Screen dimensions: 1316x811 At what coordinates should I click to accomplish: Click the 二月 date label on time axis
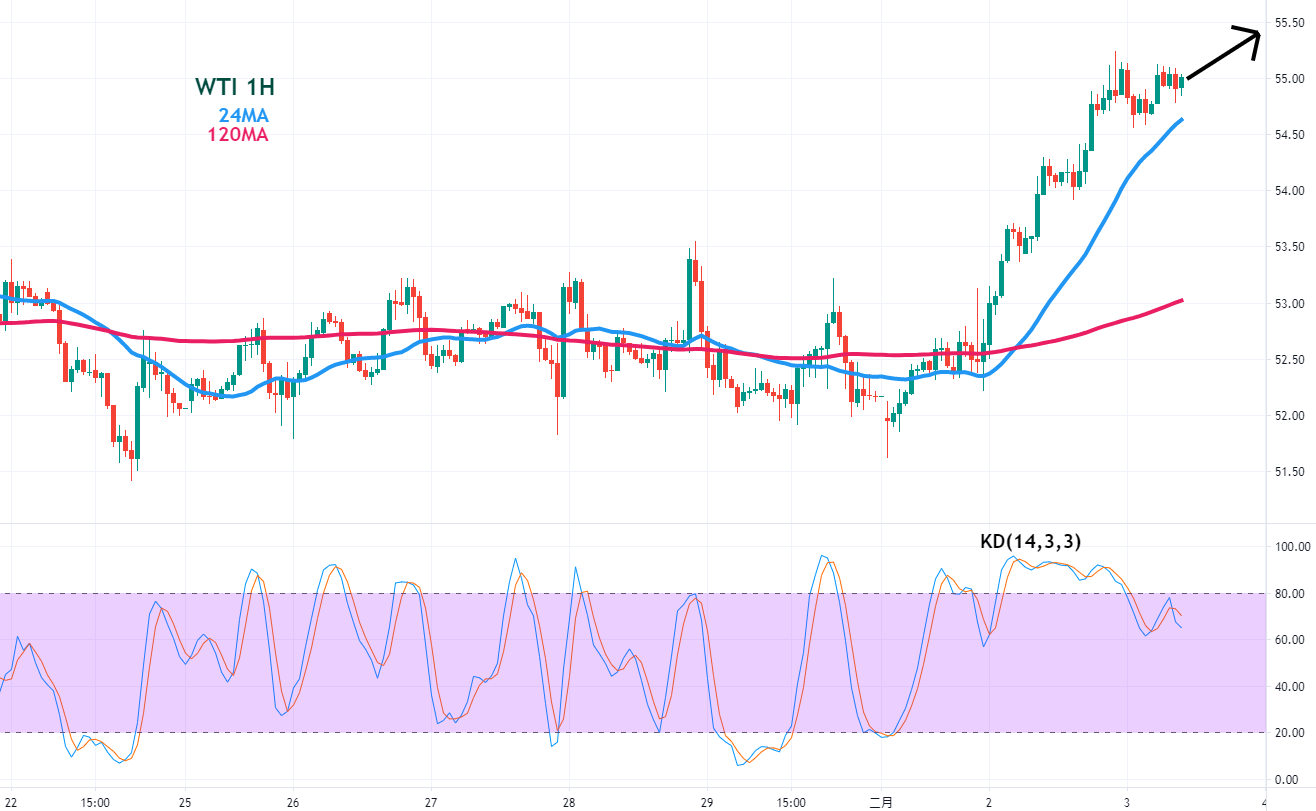coord(882,802)
